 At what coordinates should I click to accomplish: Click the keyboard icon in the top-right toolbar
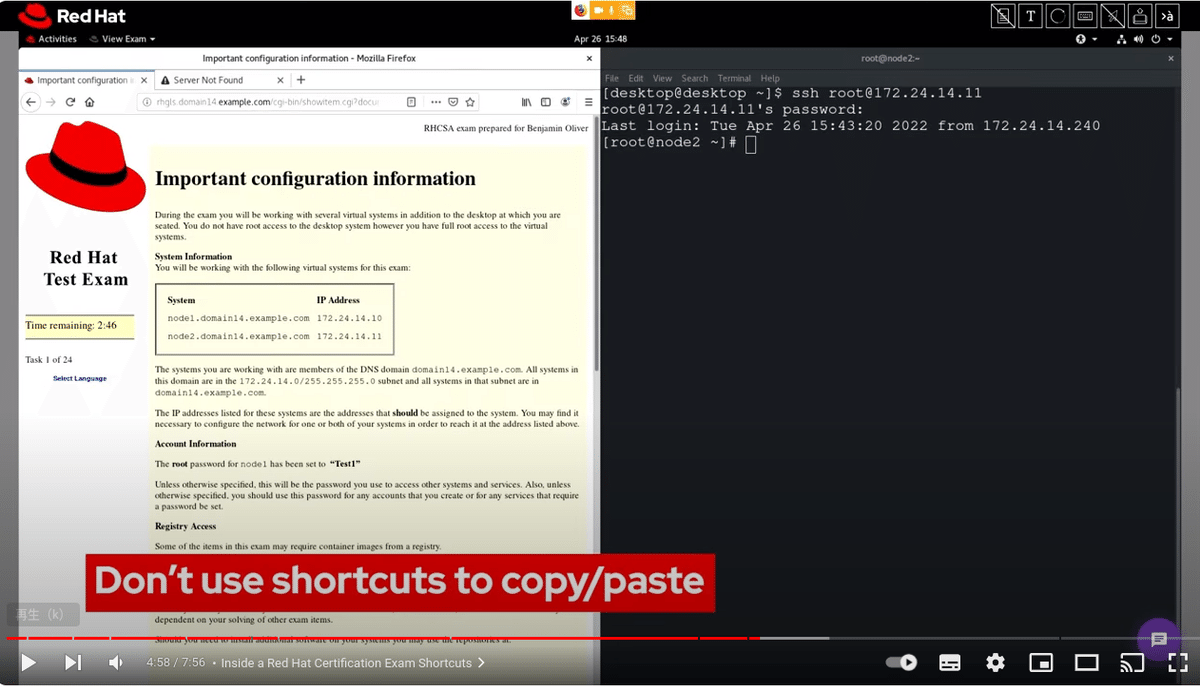1085,16
